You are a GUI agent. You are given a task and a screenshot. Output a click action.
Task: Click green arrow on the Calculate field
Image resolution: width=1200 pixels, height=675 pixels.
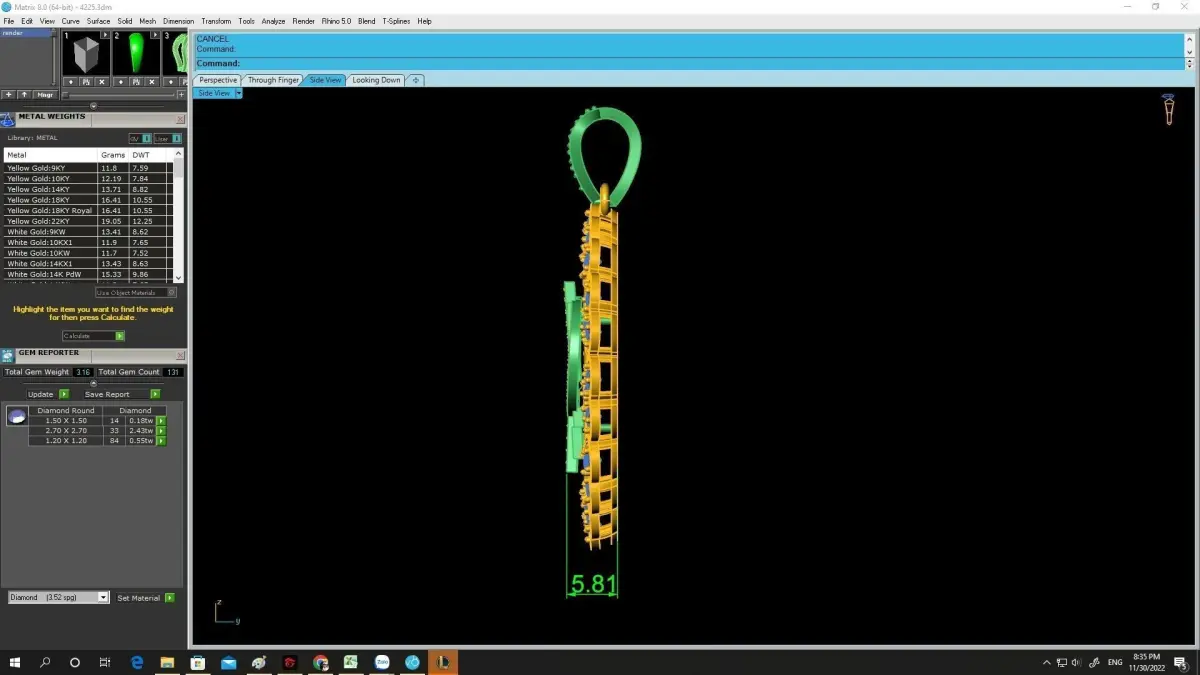(x=120, y=336)
